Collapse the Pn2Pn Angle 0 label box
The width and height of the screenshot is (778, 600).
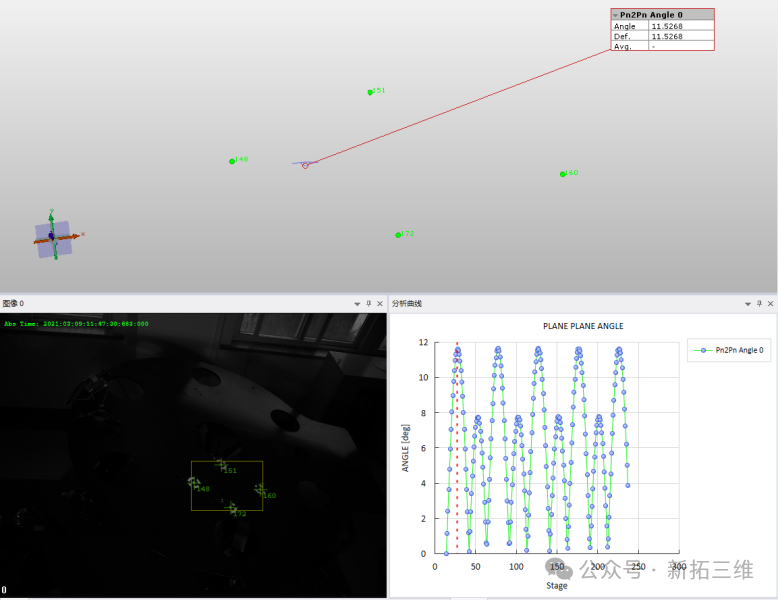[615, 15]
